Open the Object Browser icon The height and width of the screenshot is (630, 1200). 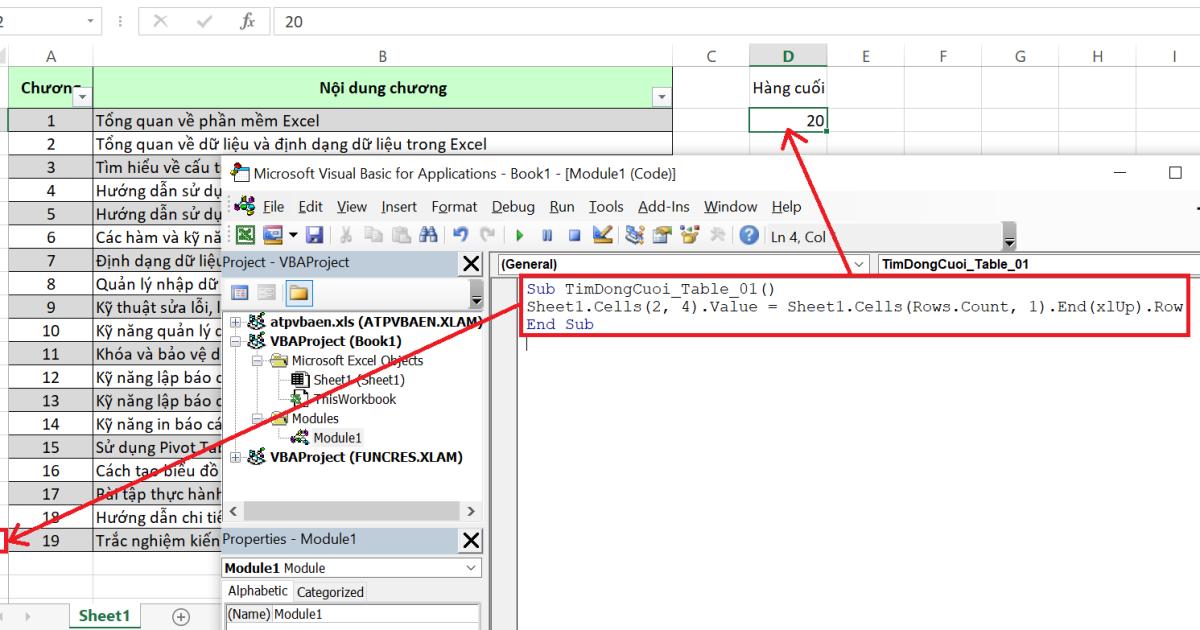pyautogui.click(x=689, y=234)
